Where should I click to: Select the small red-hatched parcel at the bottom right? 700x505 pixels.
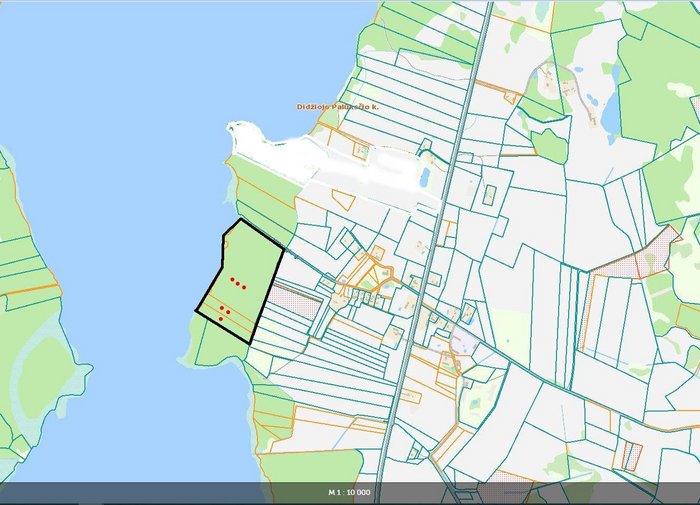(632, 455)
